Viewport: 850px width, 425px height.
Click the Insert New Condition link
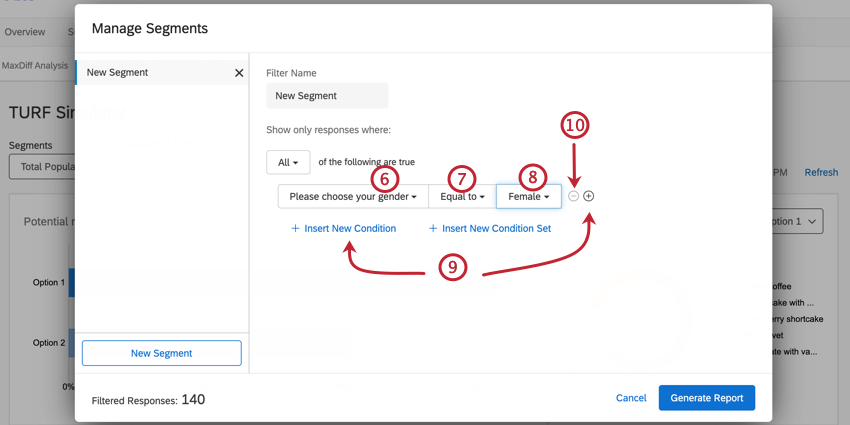point(343,229)
